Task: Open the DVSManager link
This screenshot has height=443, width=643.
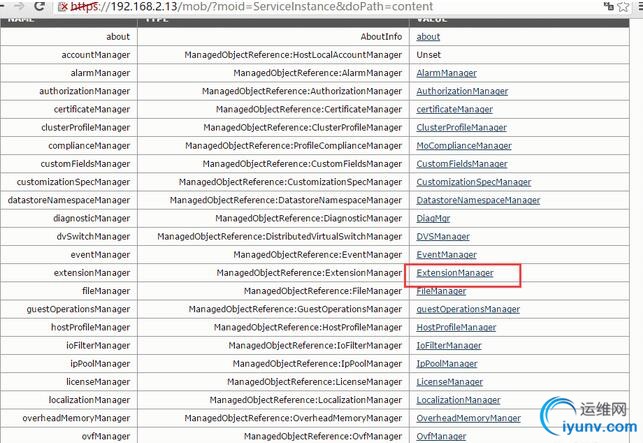Action: 443,236
